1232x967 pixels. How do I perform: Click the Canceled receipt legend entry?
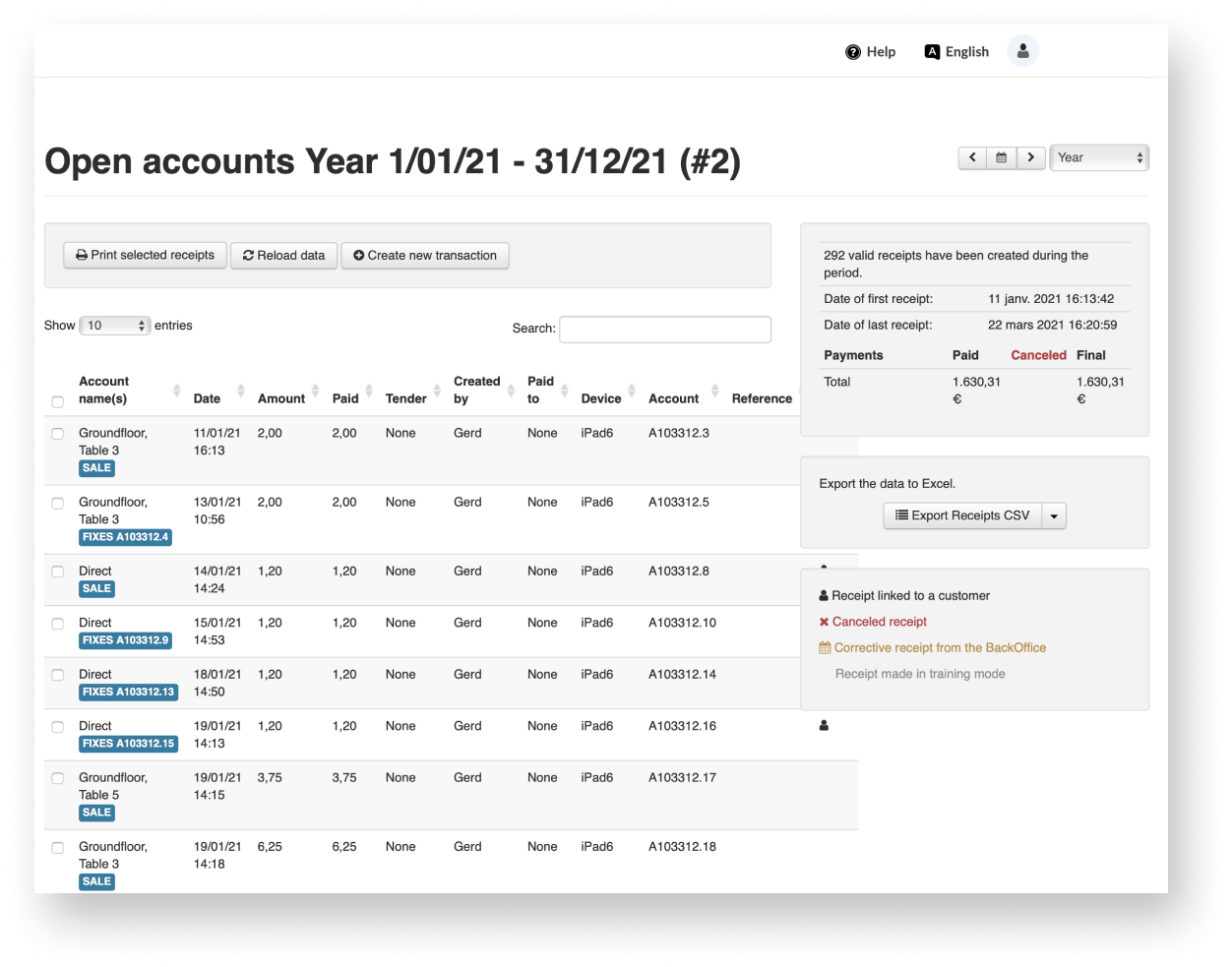[873, 622]
